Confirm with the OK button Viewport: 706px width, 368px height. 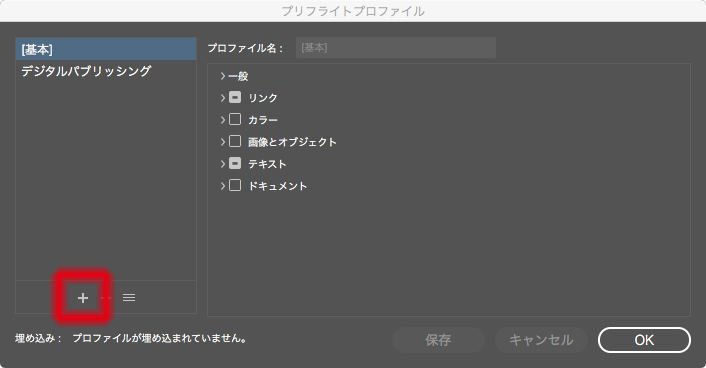(644, 340)
